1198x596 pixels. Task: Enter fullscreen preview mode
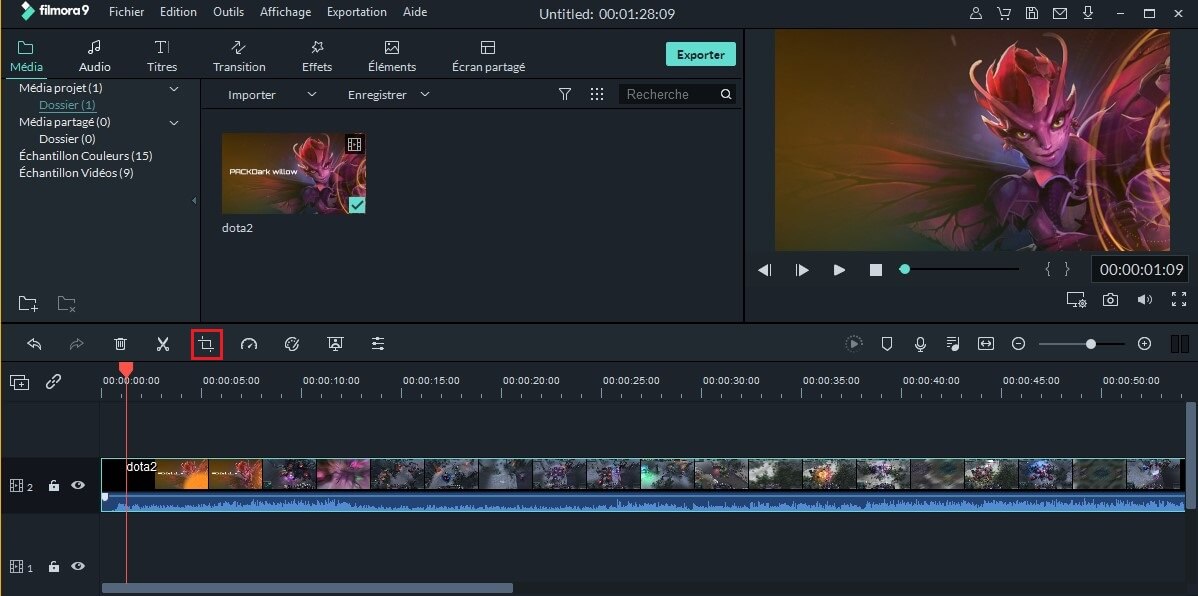tap(1179, 300)
